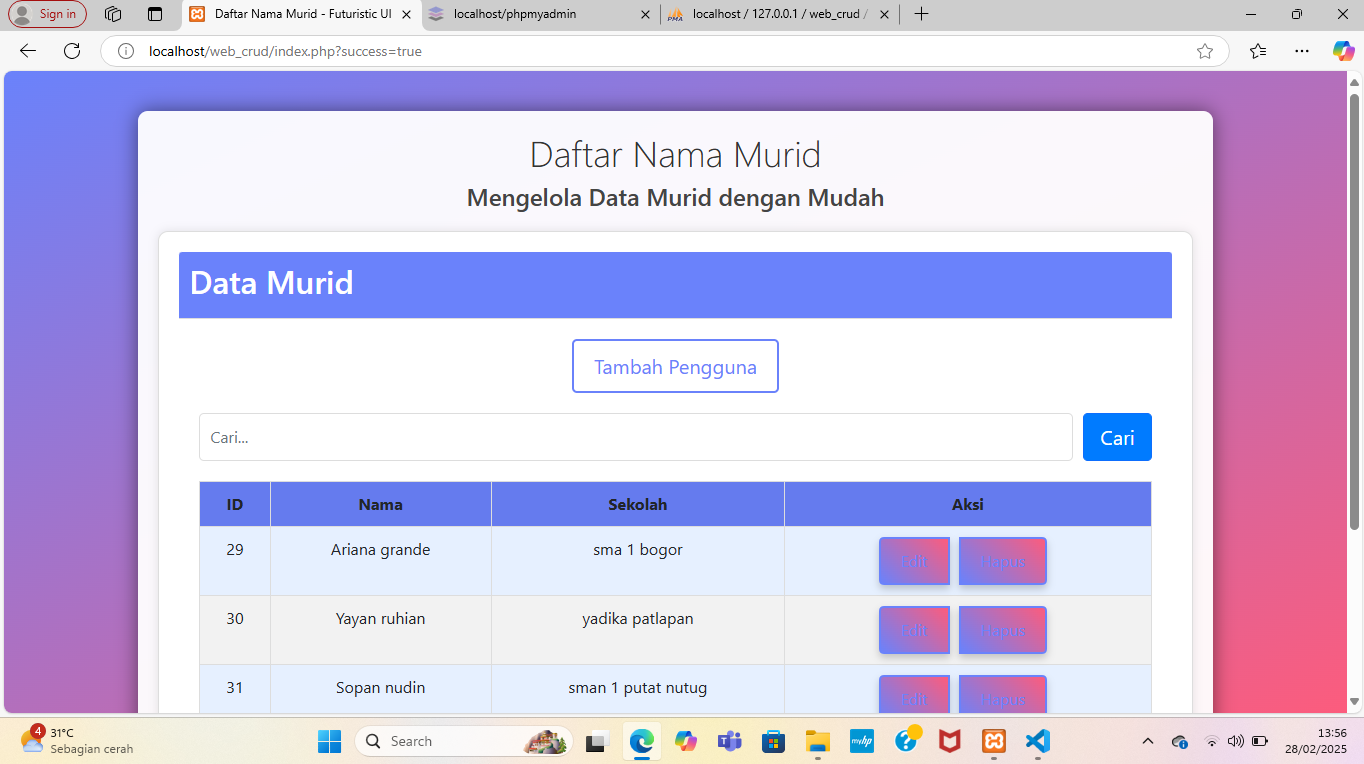The height and width of the screenshot is (764, 1364).
Task: Edit the Yayan ruhian row
Action: coord(914,630)
